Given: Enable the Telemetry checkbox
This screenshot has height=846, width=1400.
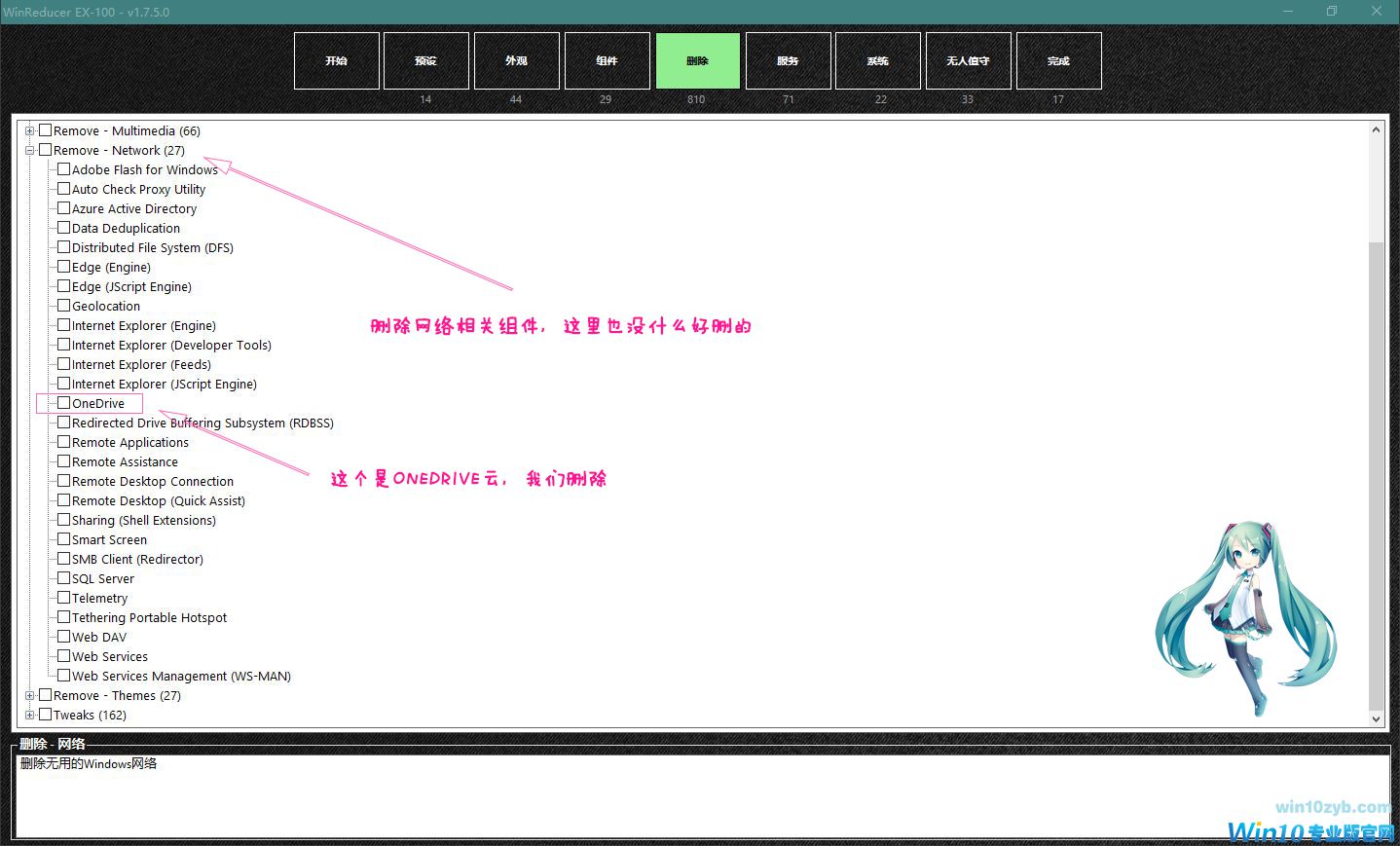Looking at the screenshot, I should coord(63,598).
